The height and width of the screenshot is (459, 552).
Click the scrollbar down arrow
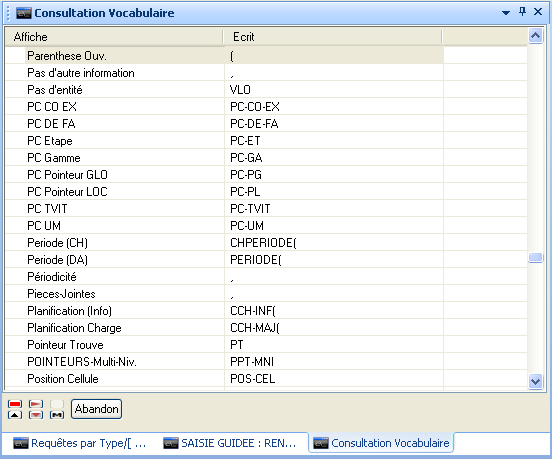(535, 381)
